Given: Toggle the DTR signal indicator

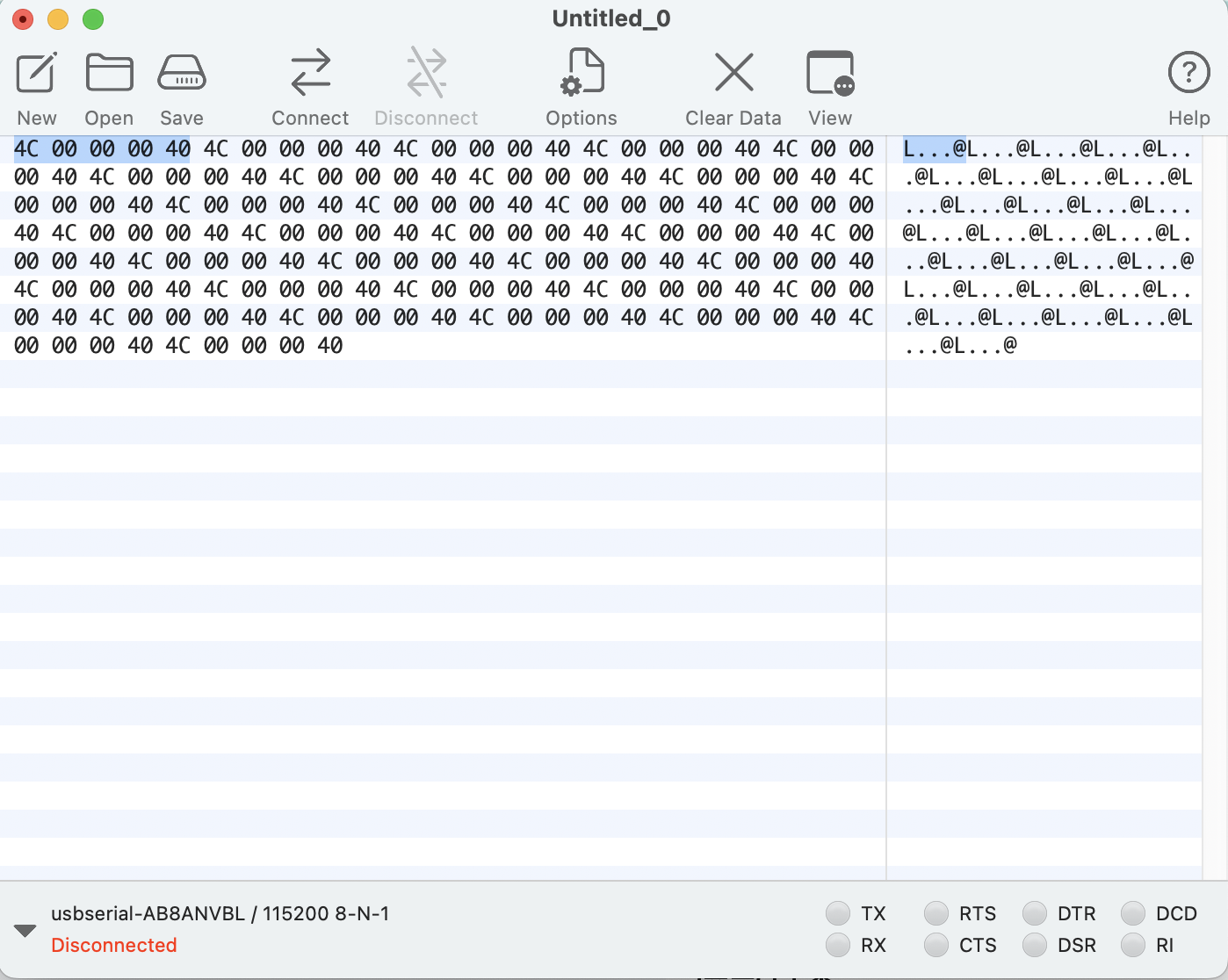Looking at the screenshot, I should [x=1035, y=913].
